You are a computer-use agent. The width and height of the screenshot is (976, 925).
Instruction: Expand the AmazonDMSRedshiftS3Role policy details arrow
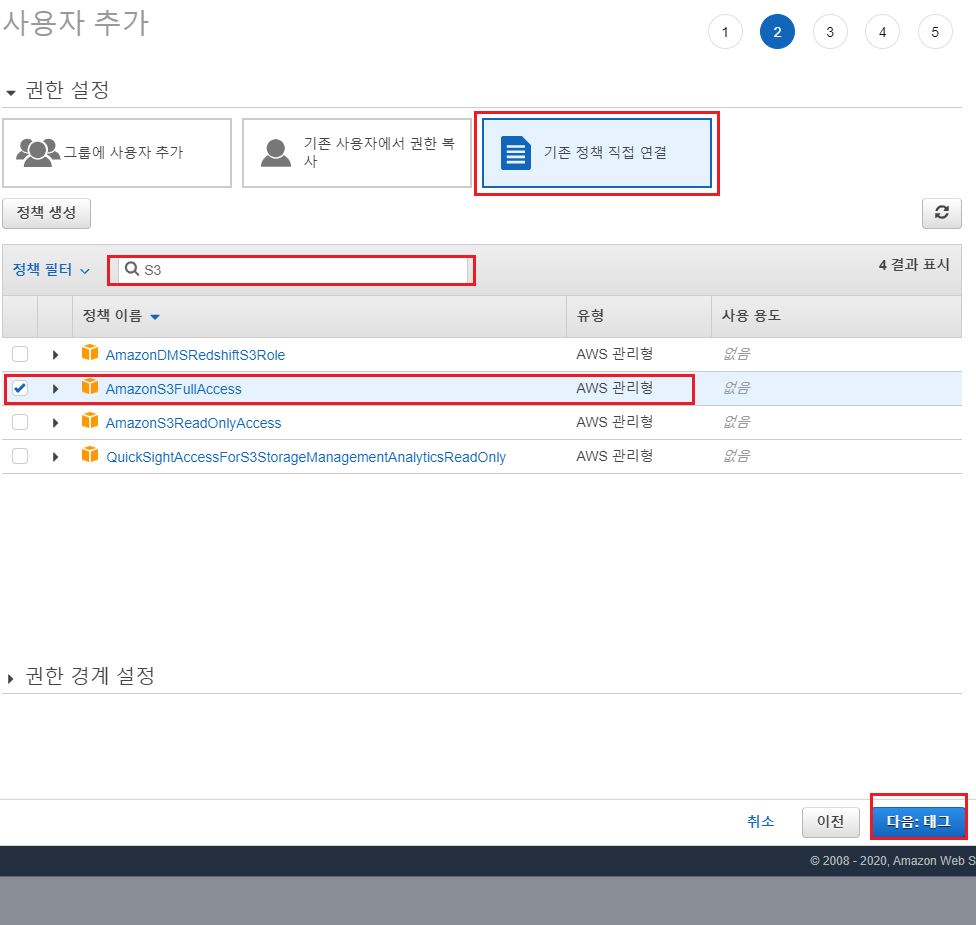[x=55, y=355]
